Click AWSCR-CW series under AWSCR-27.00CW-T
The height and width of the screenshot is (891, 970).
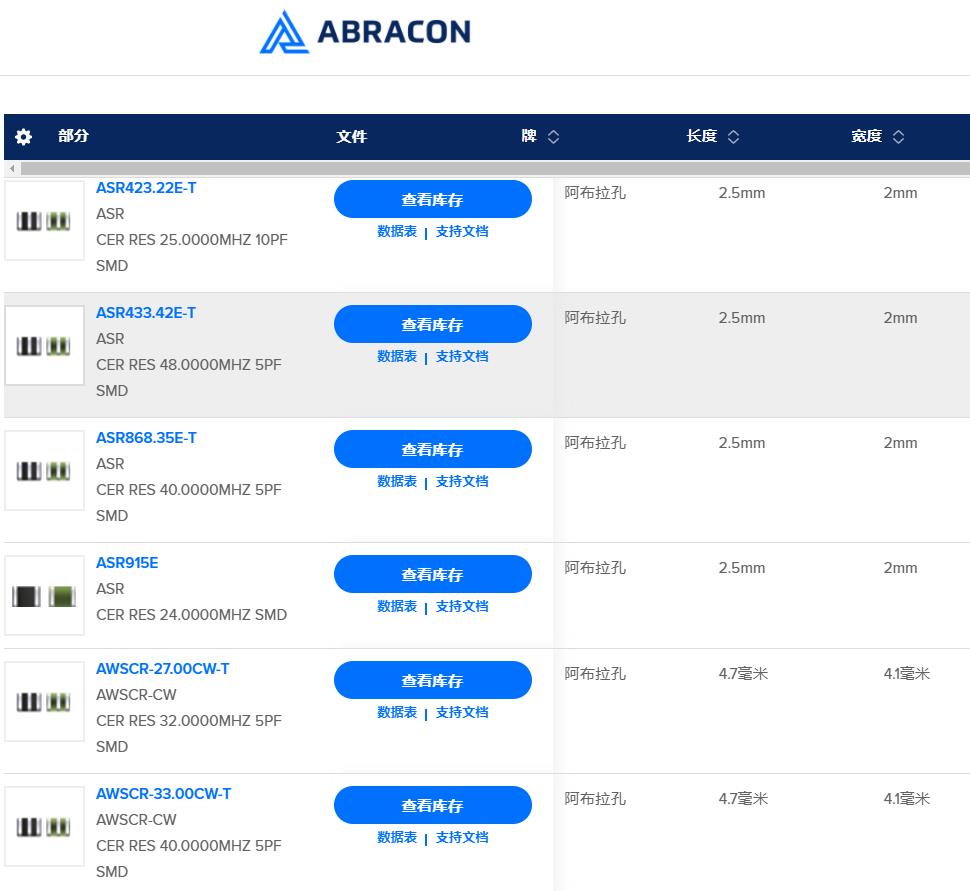tap(136, 695)
